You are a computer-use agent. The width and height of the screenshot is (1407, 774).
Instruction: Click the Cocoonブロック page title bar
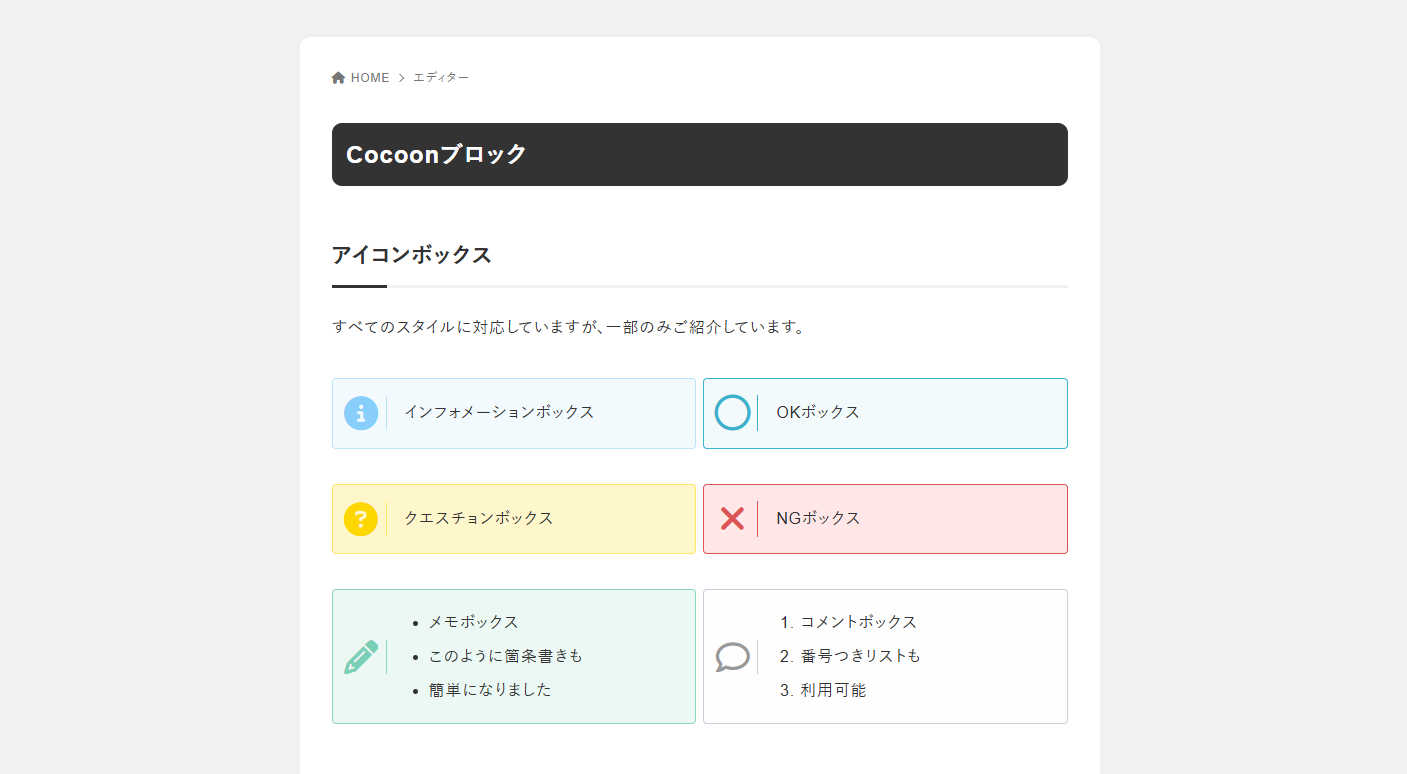[x=699, y=154]
